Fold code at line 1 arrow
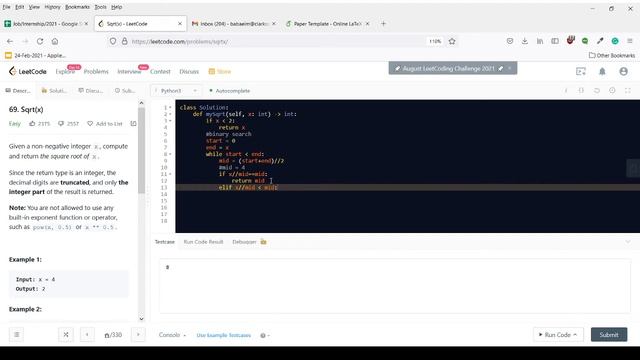 coord(170,107)
